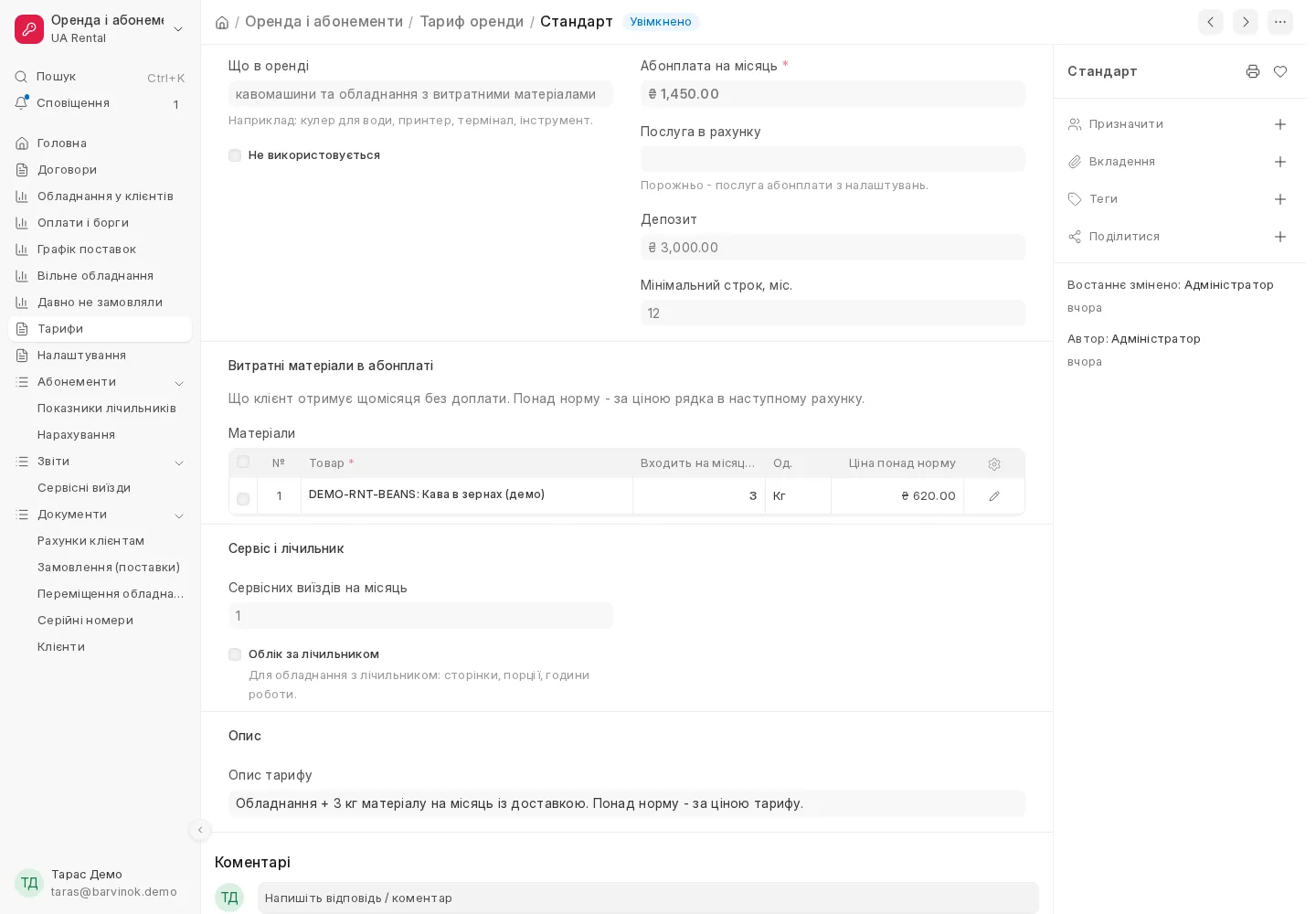Screen dimensions: 1316x914
Task: Open the Пошук search box
Action: [100, 77]
